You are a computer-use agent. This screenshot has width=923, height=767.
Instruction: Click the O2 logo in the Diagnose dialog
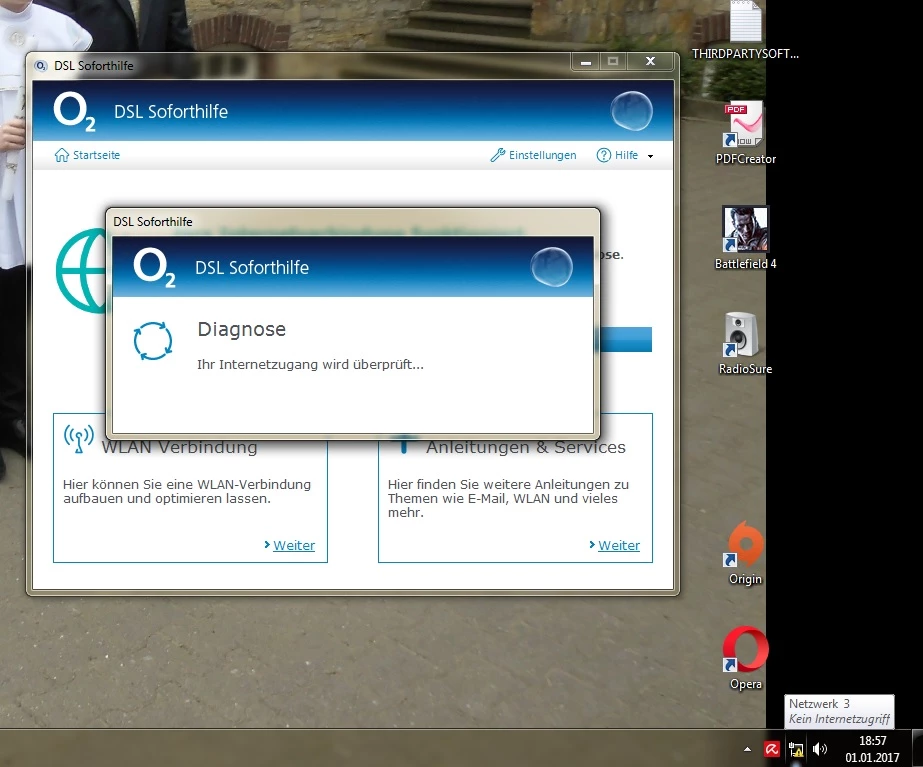click(154, 267)
